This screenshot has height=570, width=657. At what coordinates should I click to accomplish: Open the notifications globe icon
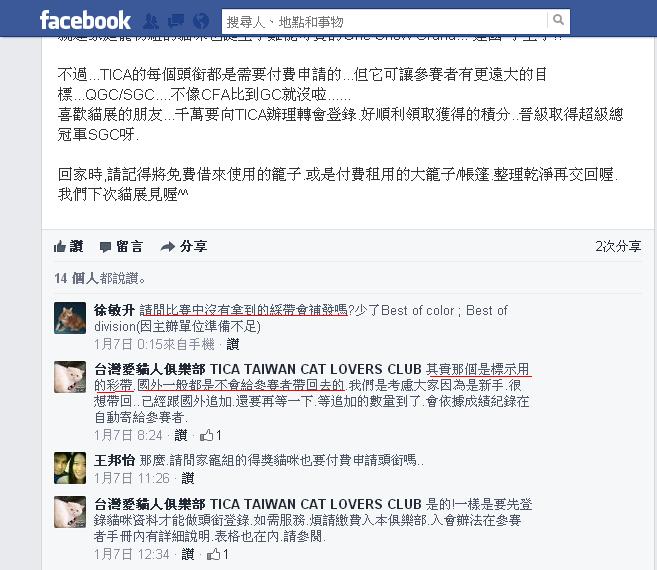(201, 21)
